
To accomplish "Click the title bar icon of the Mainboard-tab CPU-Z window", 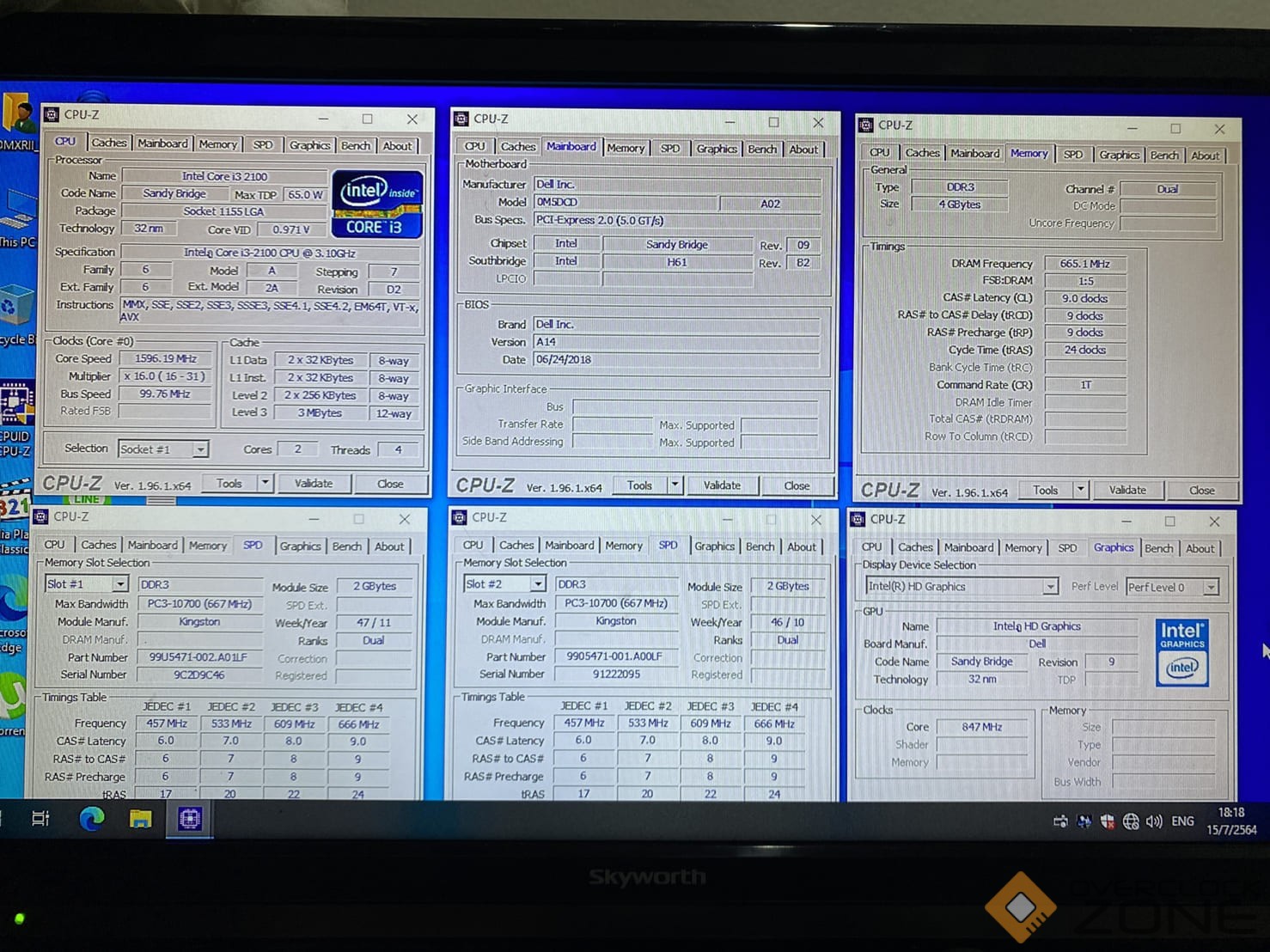I will coord(461,119).
